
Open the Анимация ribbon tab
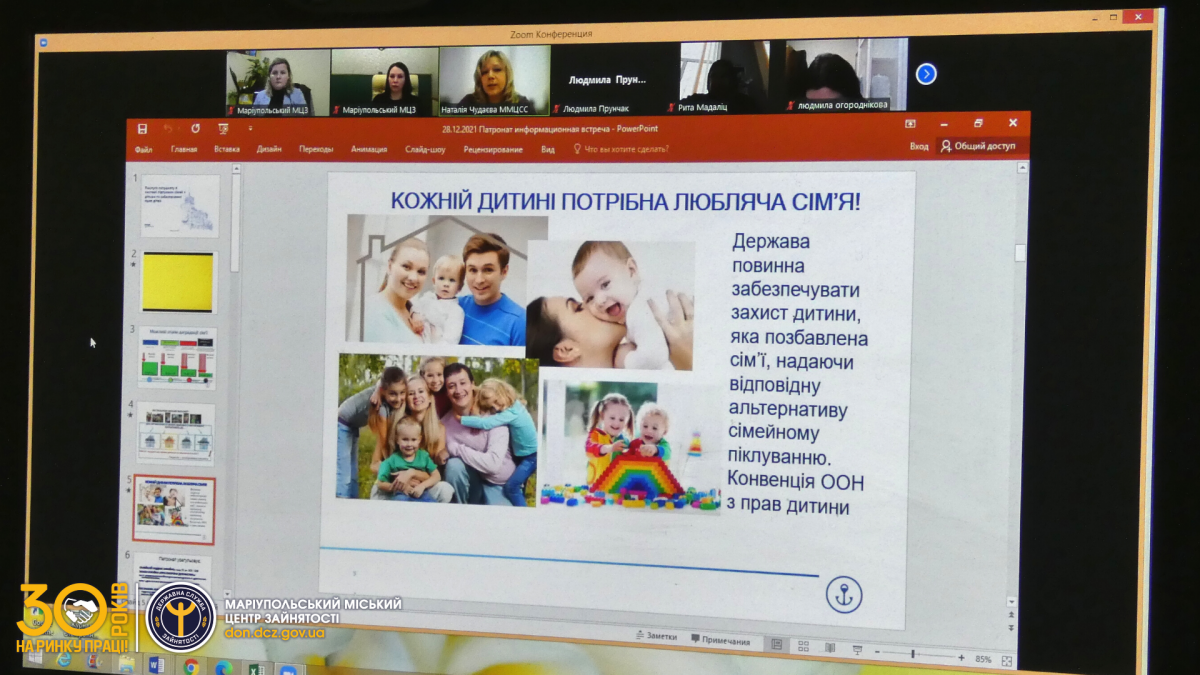tap(369, 150)
